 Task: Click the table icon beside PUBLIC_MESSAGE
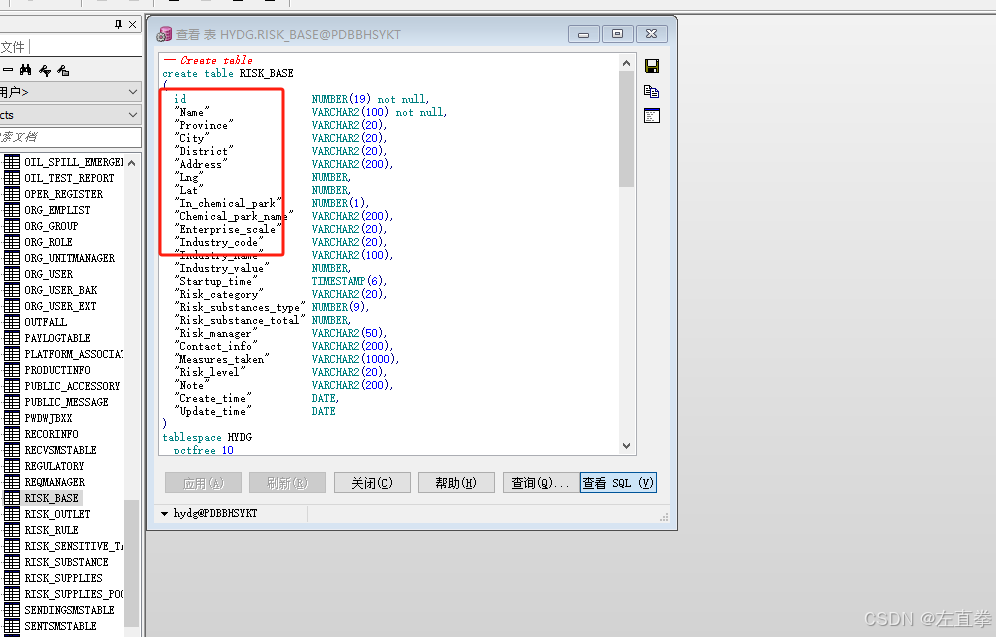coord(12,402)
